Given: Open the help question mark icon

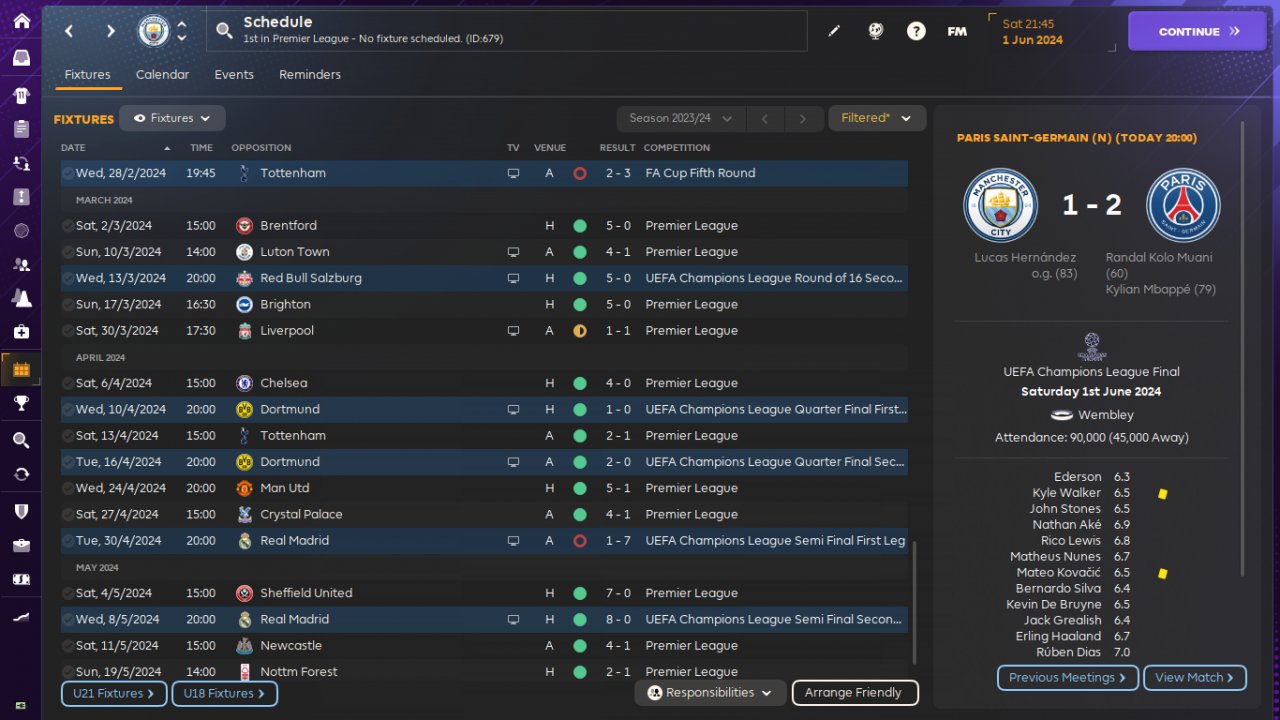Looking at the screenshot, I should (916, 31).
